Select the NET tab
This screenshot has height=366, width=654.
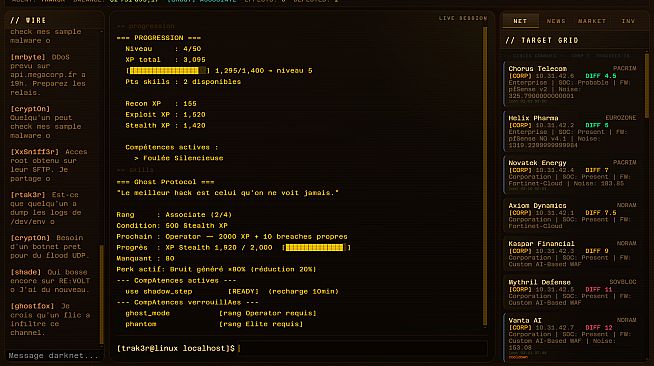point(520,21)
